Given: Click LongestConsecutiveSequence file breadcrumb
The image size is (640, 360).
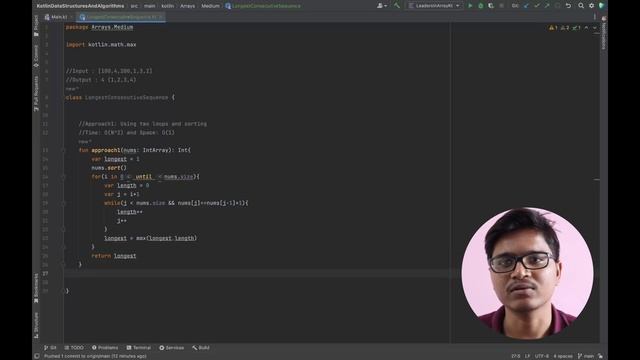Looking at the screenshot, I should point(263,6).
